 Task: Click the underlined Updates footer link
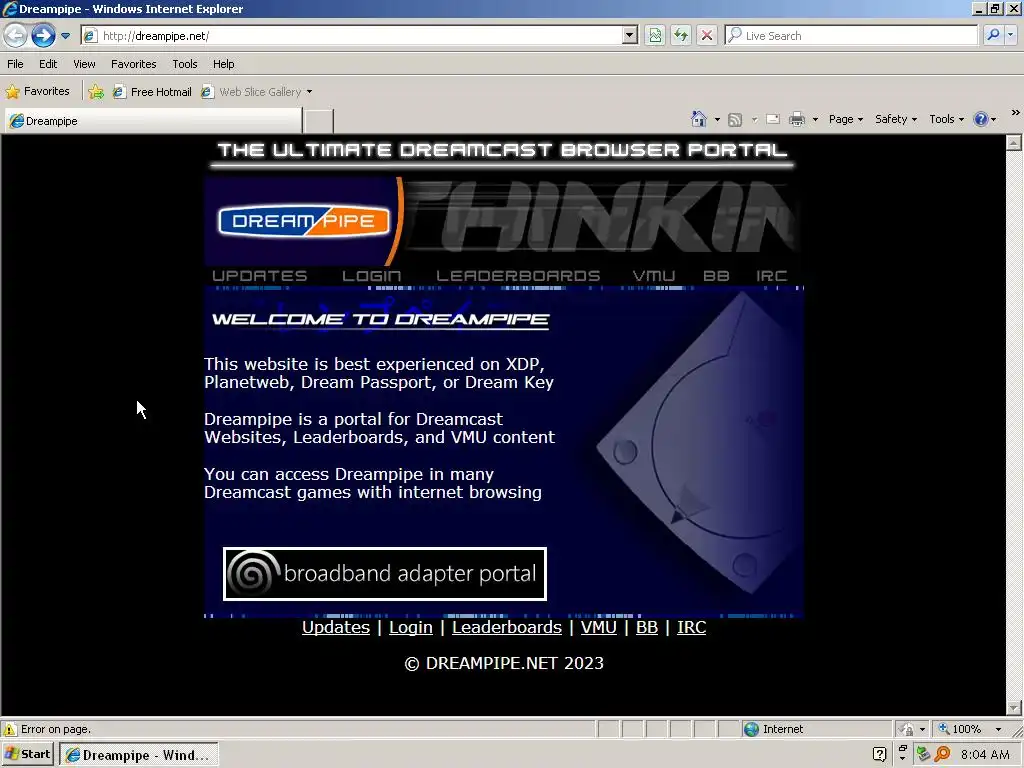[x=336, y=627]
